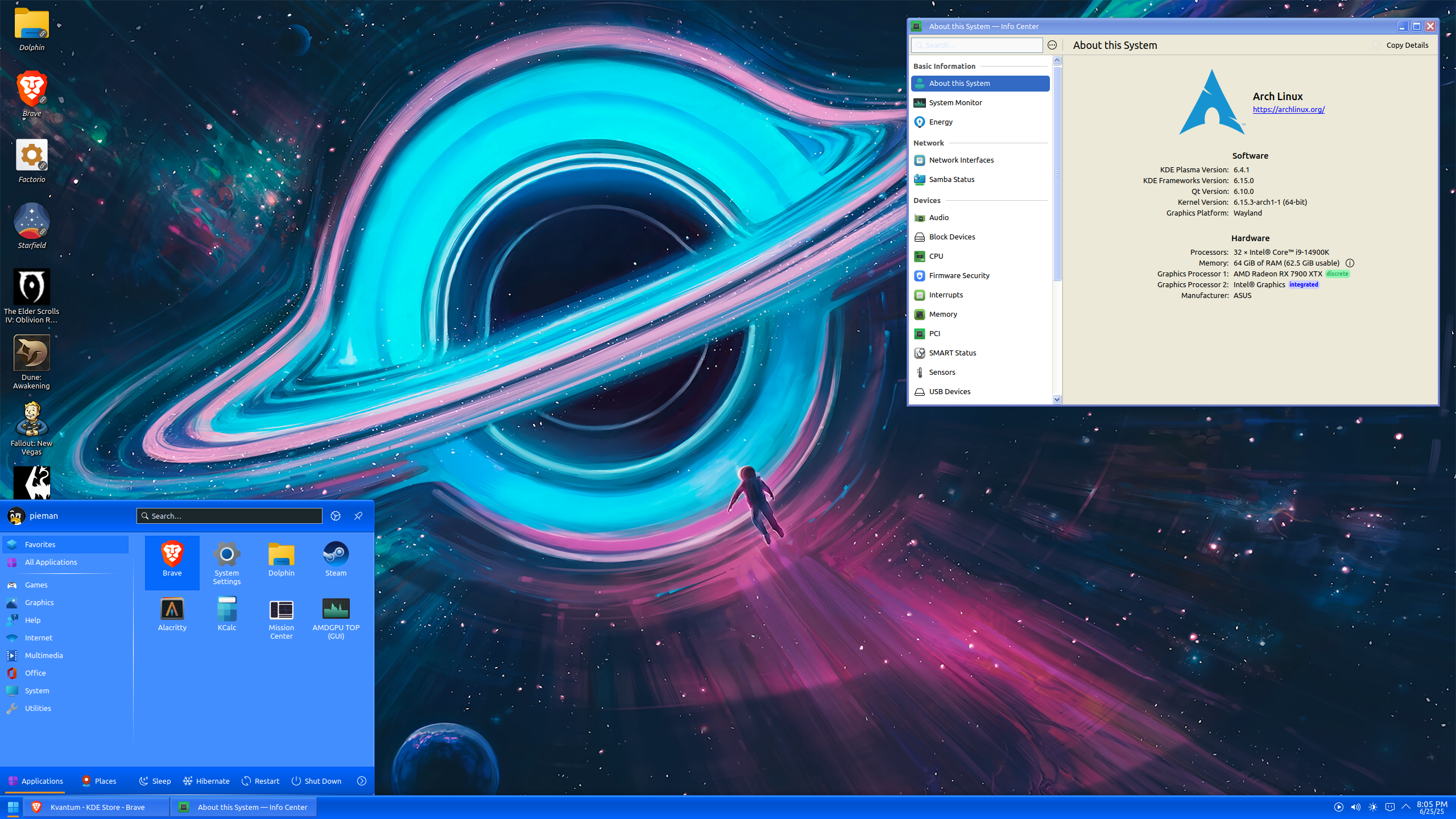Open Network Interfaces page
1456x819 pixels.
981,160
